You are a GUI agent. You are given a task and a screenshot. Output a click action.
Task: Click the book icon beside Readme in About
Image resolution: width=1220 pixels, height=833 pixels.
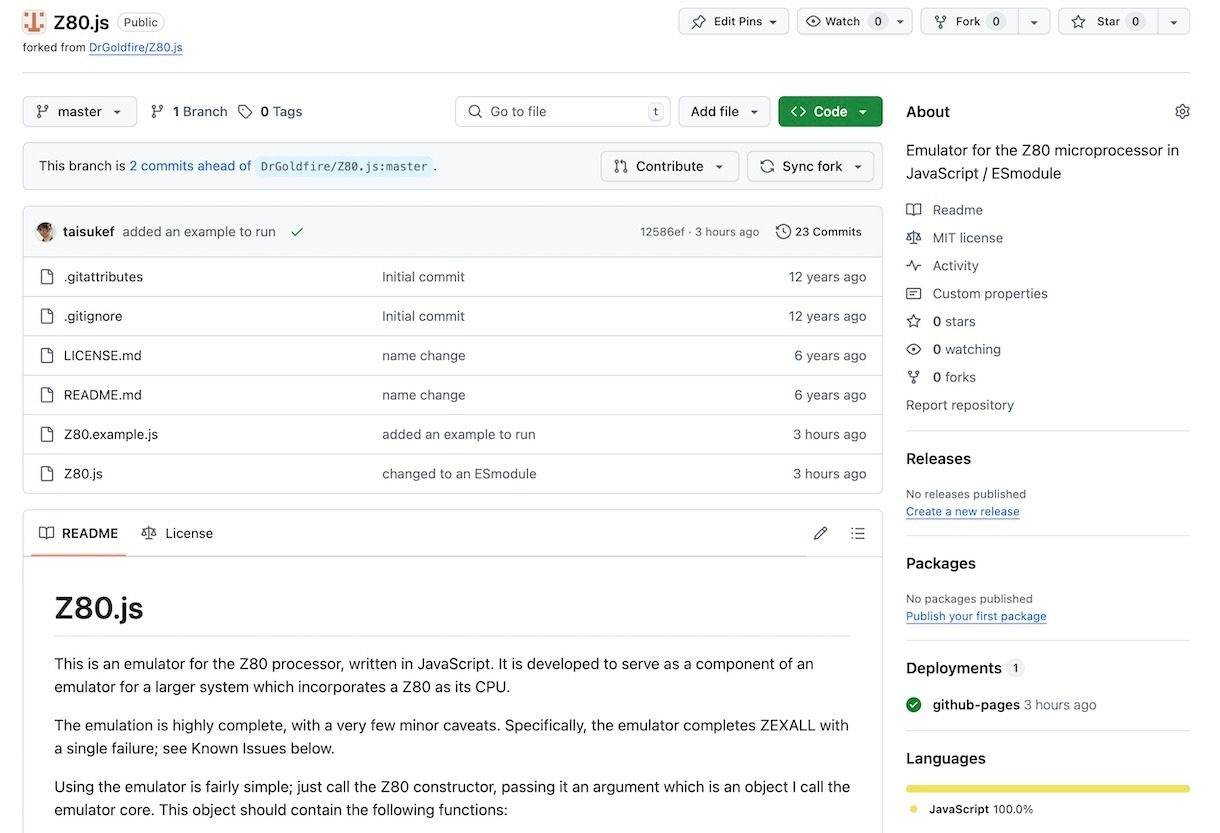click(x=914, y=210)
